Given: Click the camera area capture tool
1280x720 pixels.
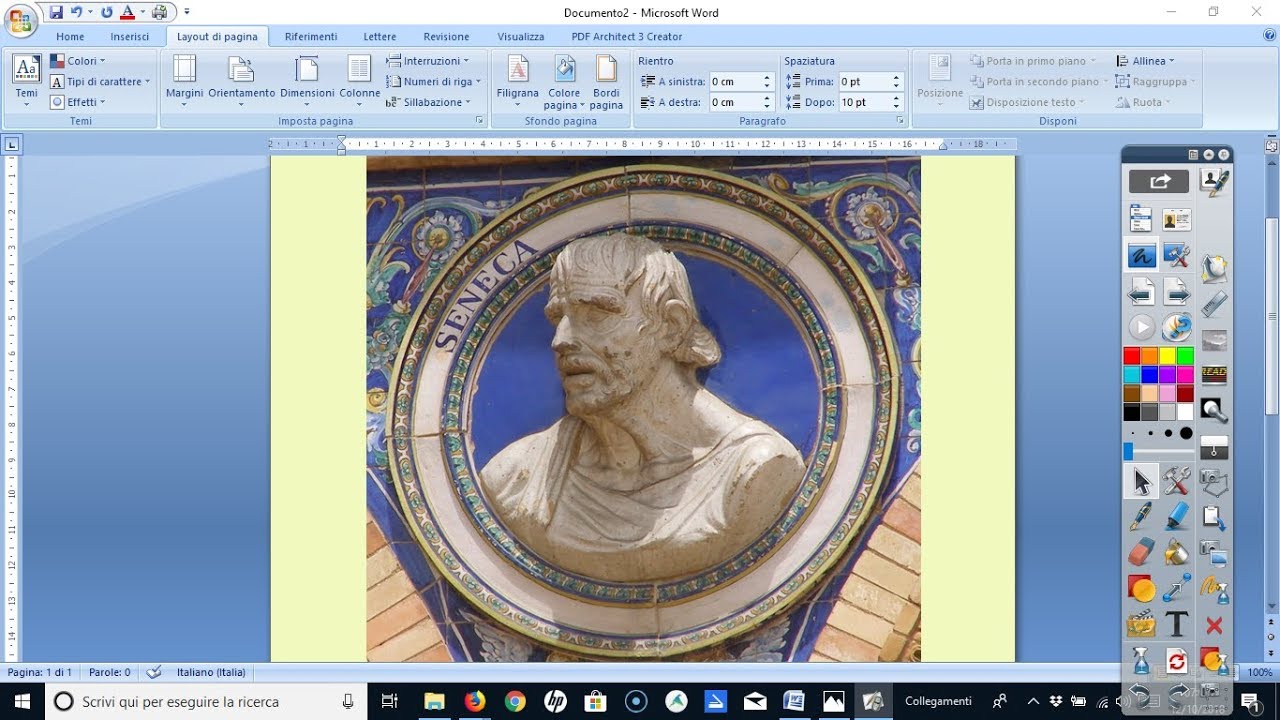Looking at the screenshot, I should pyautogui.click(x=1214, y=481).
